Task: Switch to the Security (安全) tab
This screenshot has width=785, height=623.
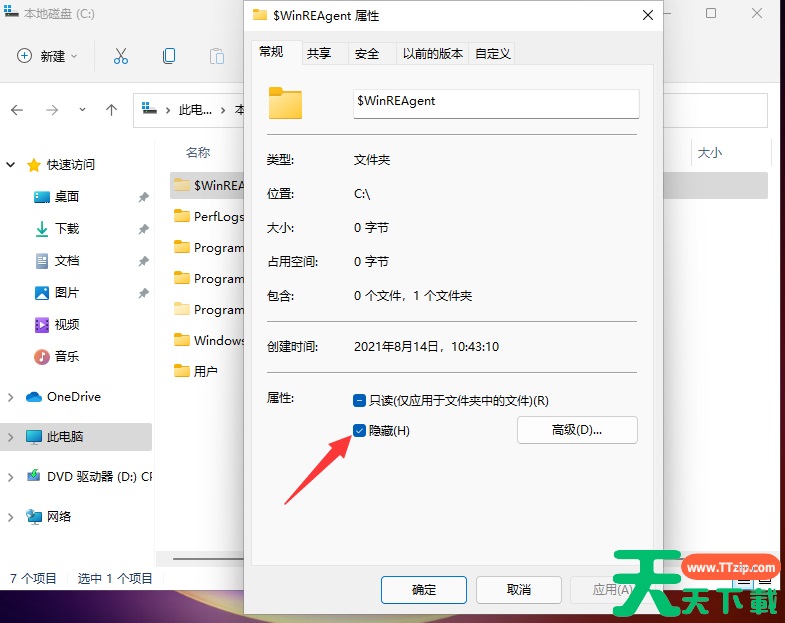Action: pyautogui.click(x=367, y=53)
